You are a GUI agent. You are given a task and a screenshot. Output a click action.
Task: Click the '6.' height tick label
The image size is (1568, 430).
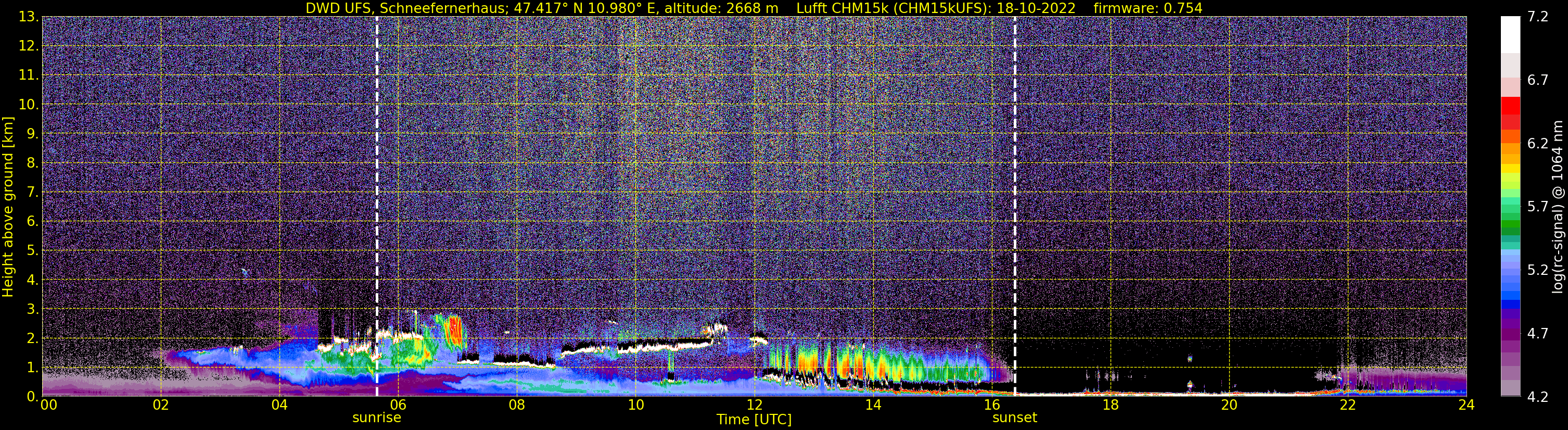(32, 222)
